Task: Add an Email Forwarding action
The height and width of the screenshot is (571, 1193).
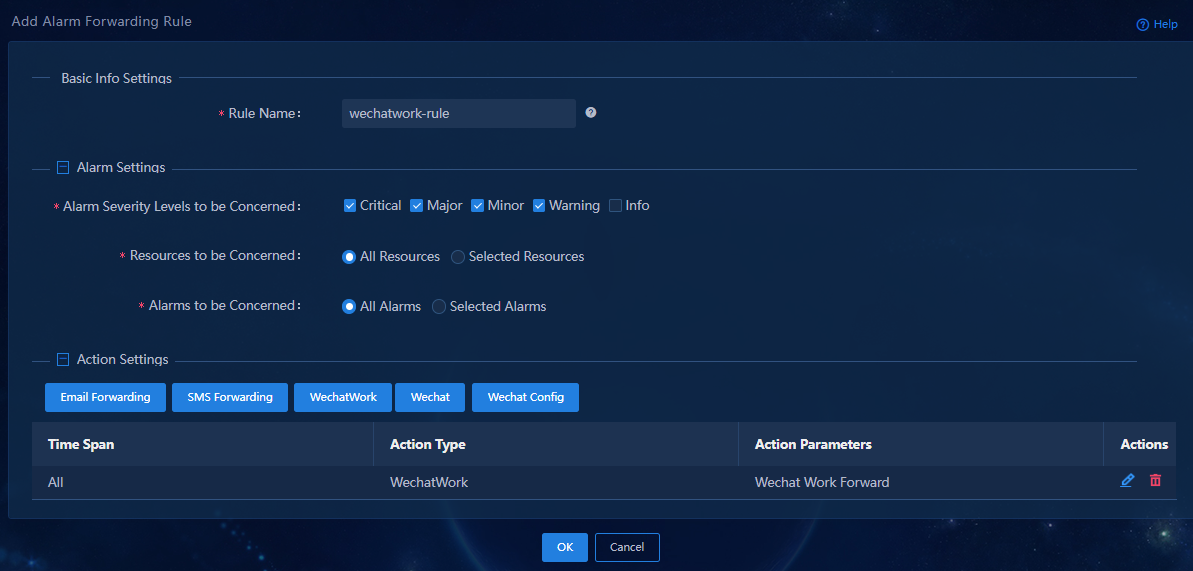Action: coord(105,397)
